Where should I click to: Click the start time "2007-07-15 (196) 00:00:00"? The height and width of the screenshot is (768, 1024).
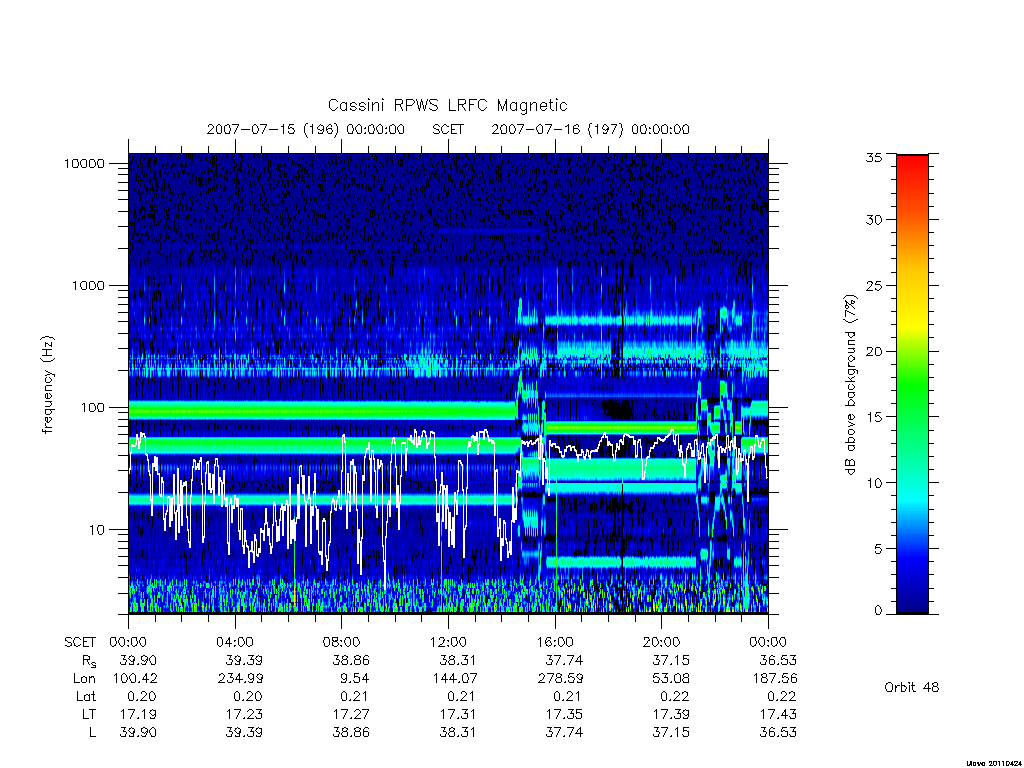[x=306, y=129]
